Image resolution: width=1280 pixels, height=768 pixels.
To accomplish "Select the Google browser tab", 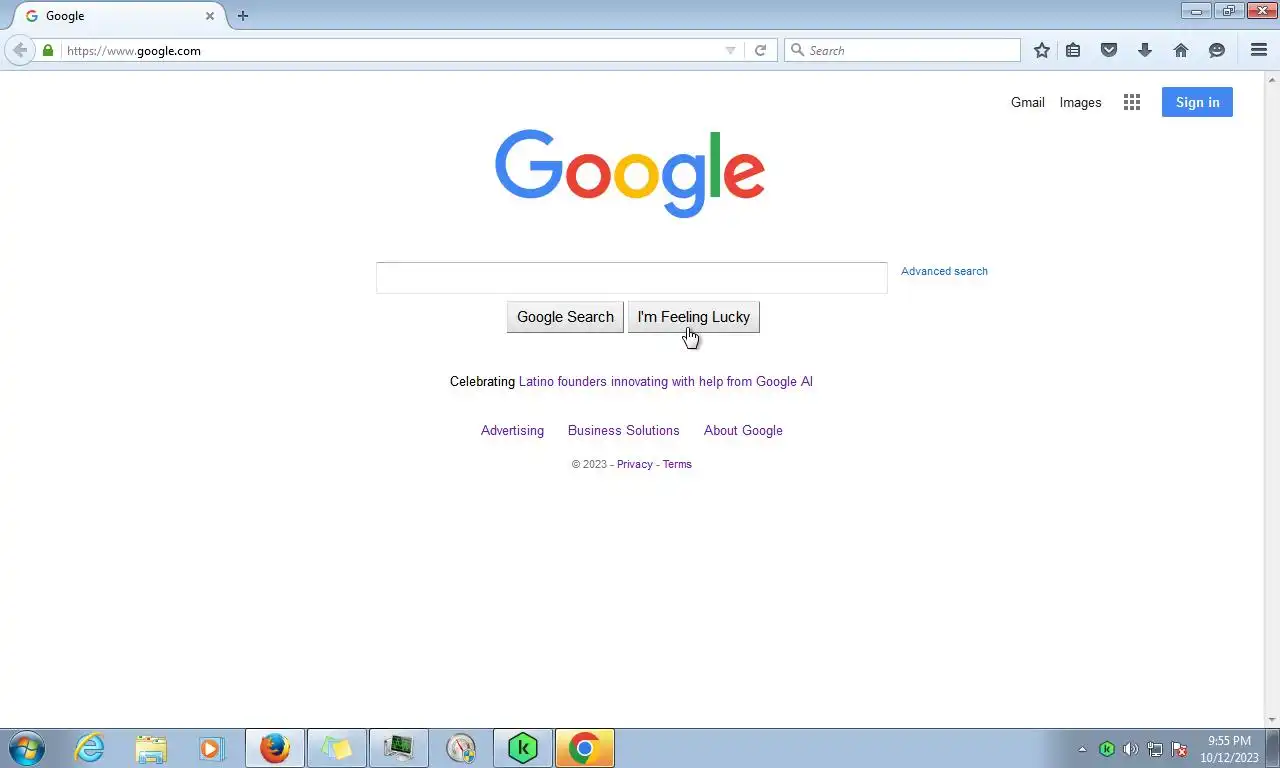I will [x=119, y=16].
